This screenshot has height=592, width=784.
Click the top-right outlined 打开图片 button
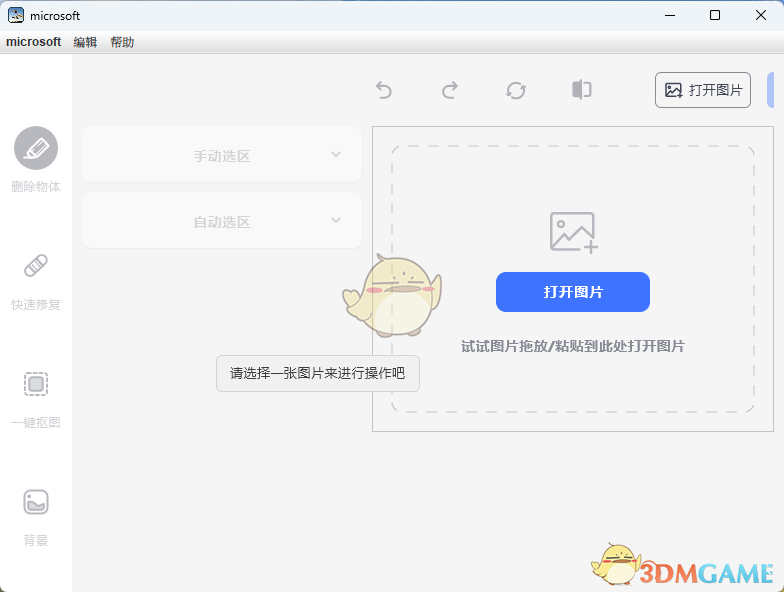pyautogui.click(x=703, y=90)
